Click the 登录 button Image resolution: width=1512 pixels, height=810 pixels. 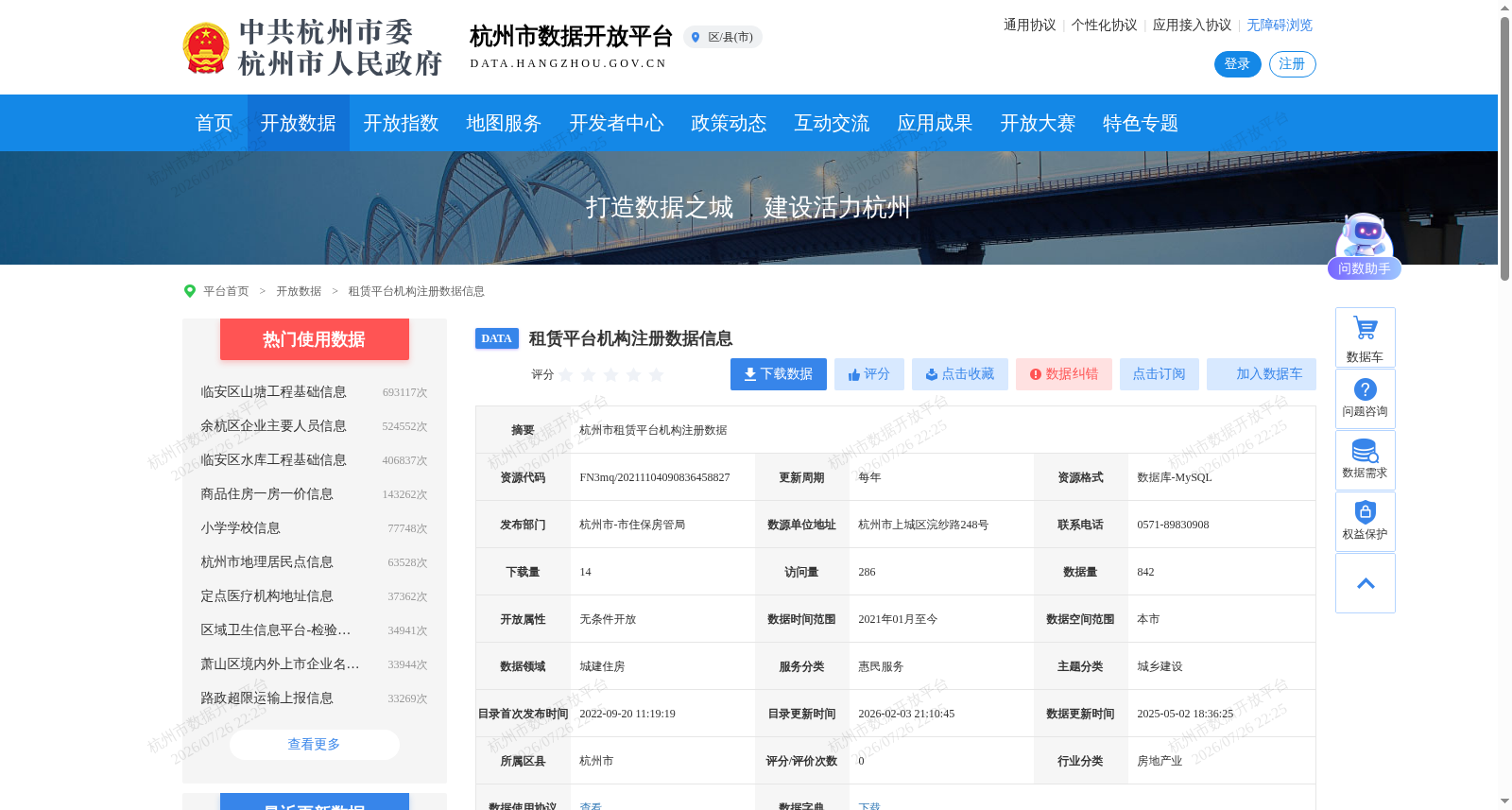pos(1237,64)
